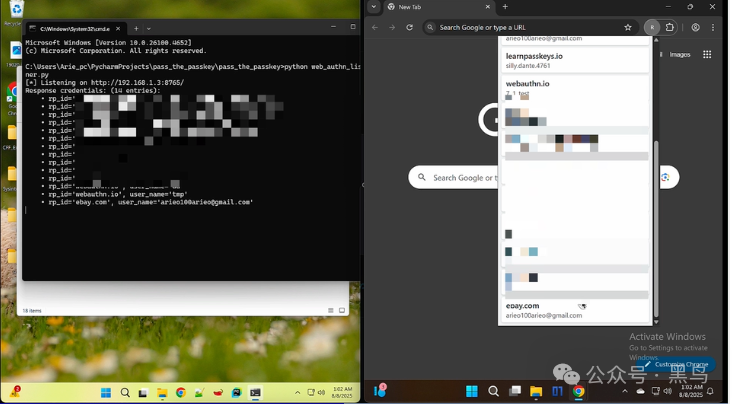
Task: Show hidden tray icons on left taskbar
Action: coord(297,392)
